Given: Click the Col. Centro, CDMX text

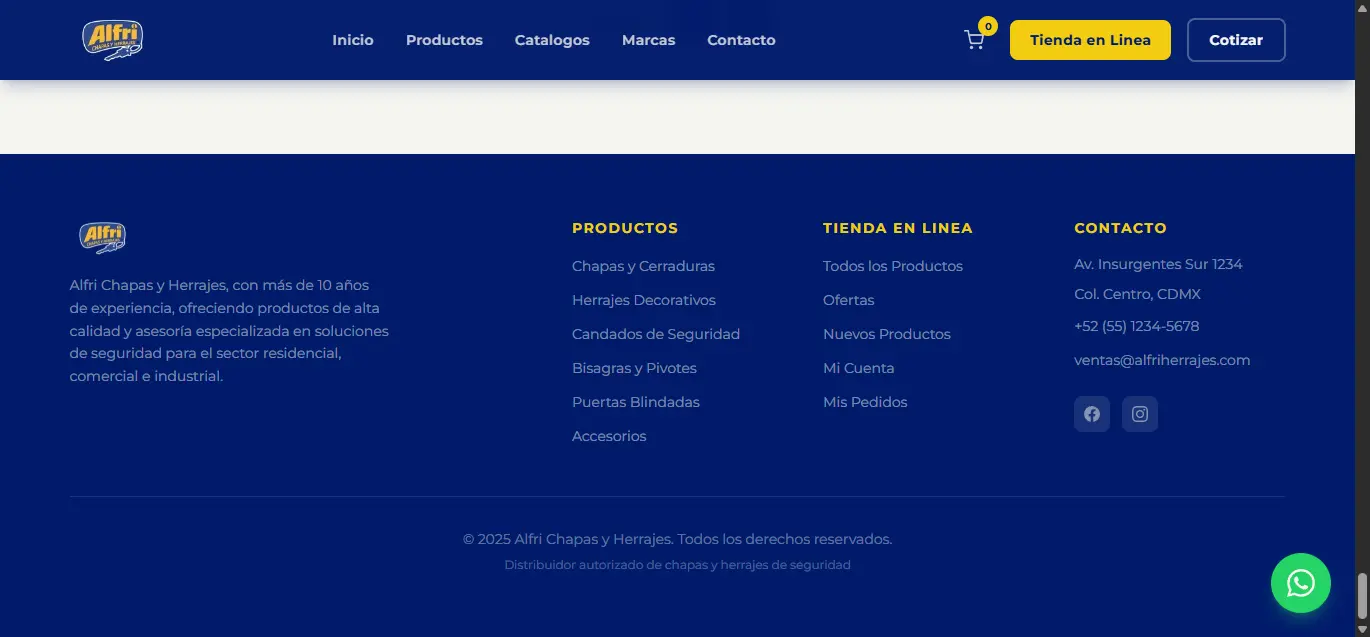Looking at the screenshot, I should [1137, 294].
